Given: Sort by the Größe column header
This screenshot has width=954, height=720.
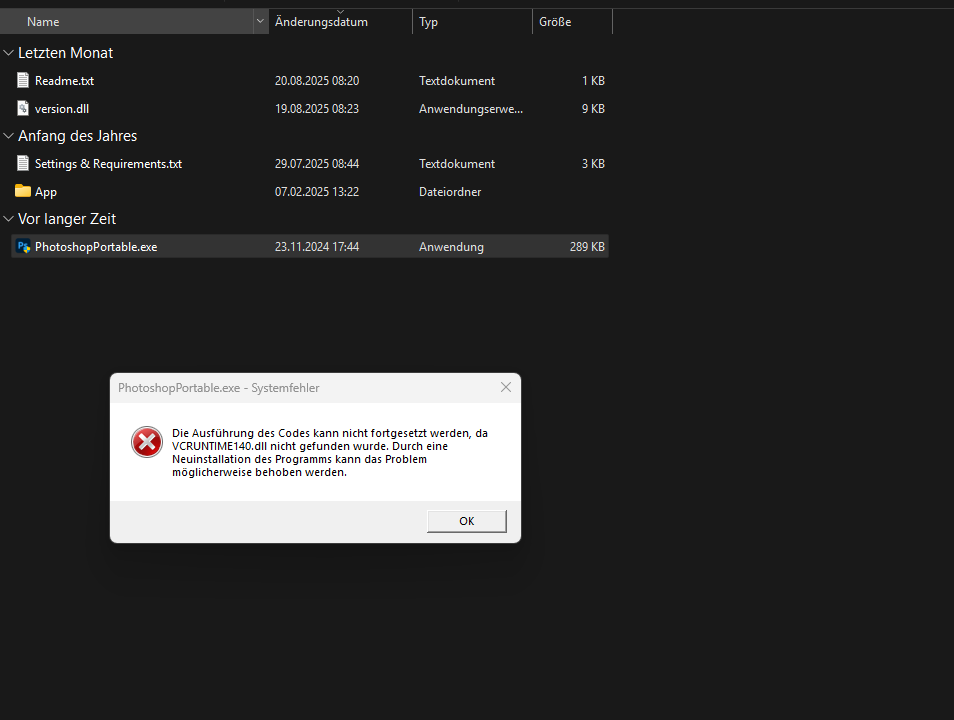Looking at the screenshot, I should tap(572, 21).
